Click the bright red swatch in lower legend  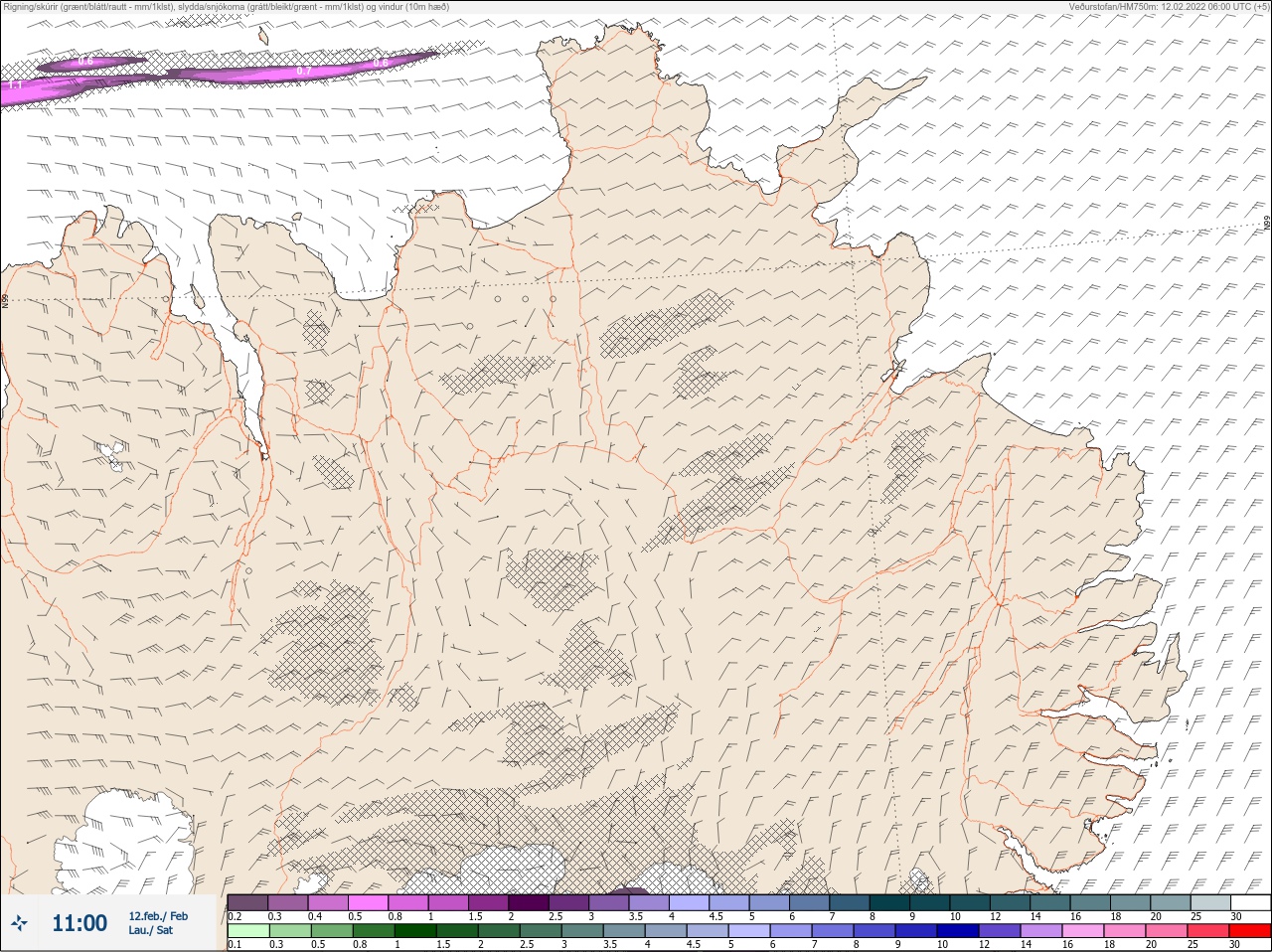pos(1250,931)
